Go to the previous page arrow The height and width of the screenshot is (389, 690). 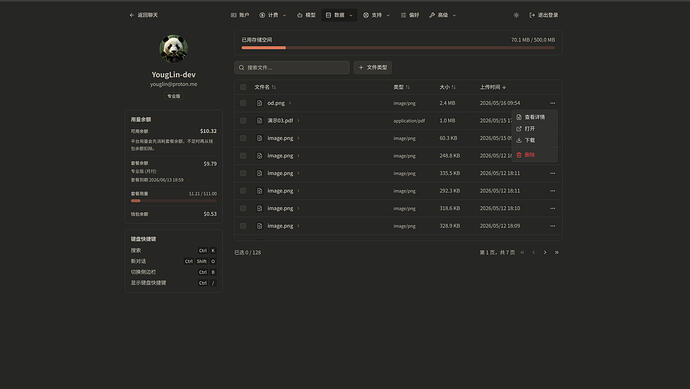(x=534, y=252)
